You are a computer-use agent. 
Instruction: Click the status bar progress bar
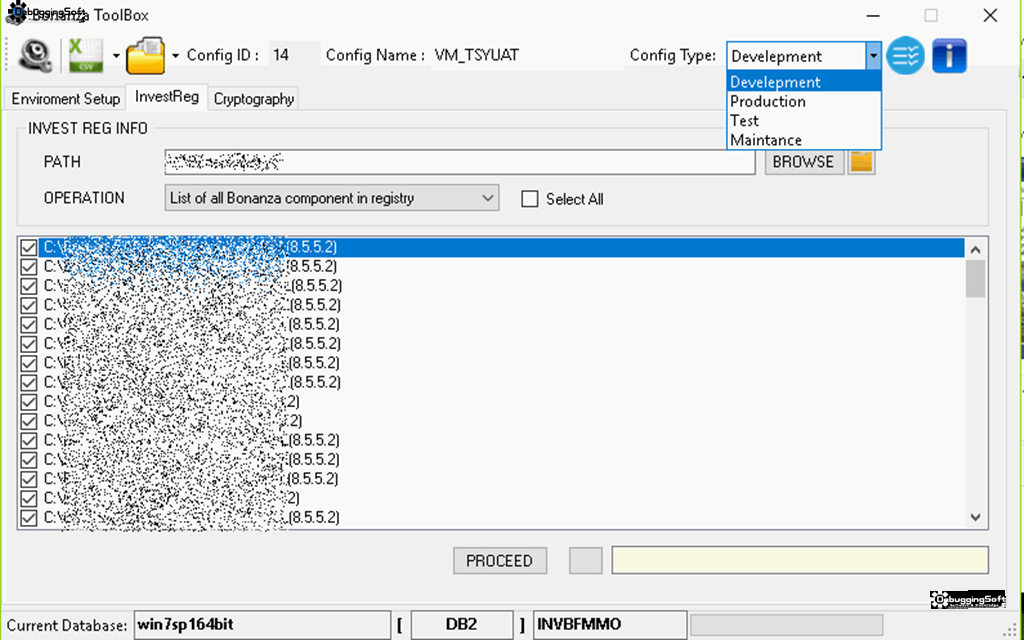(787, 625)
